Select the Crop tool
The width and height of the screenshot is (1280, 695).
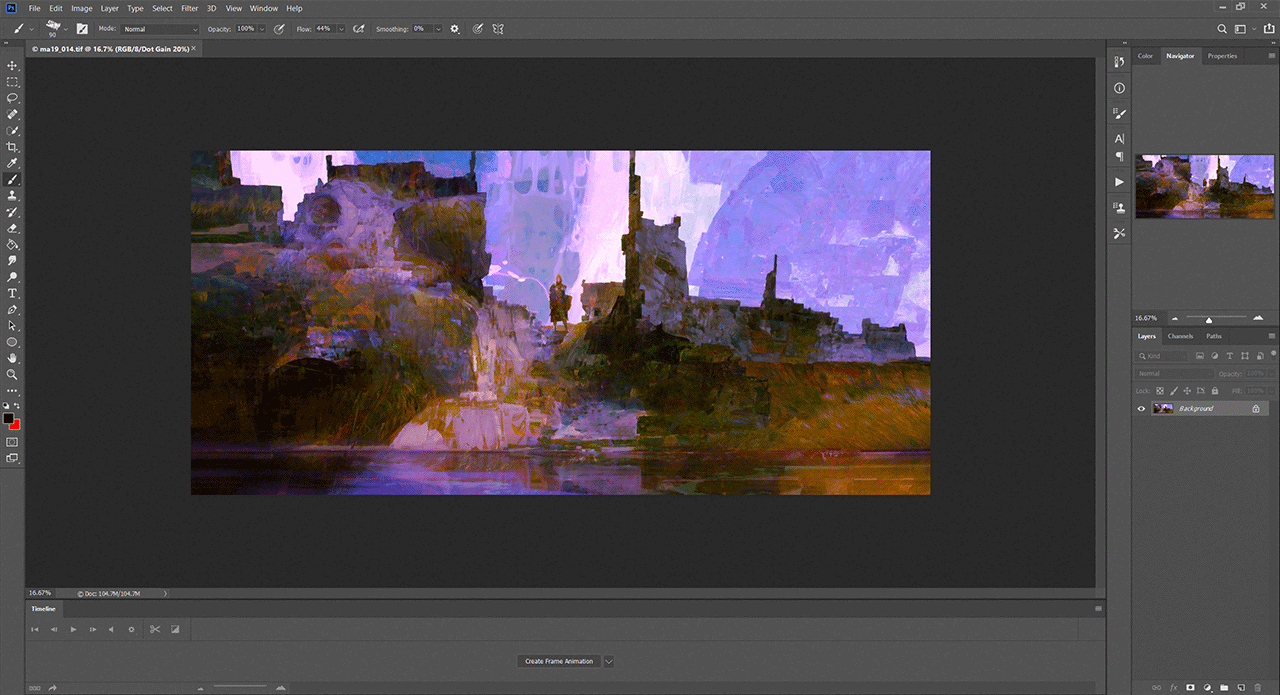[x=12, y=147]
